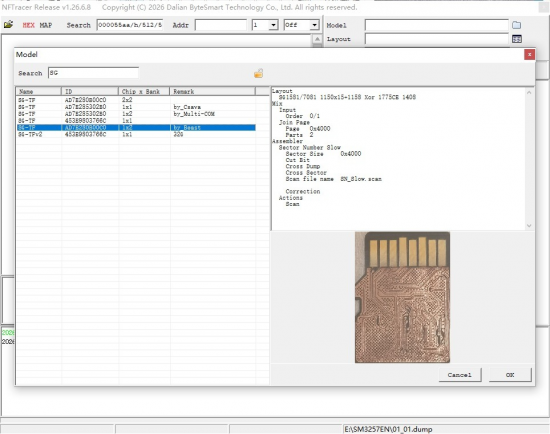Click details pane scroll up arrow

529,93
